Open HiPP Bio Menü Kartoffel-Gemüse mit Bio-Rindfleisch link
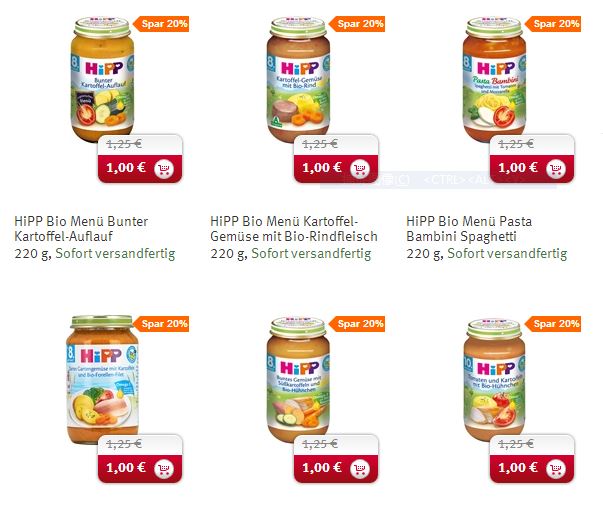The image size is (603, 513). point(294,228)
